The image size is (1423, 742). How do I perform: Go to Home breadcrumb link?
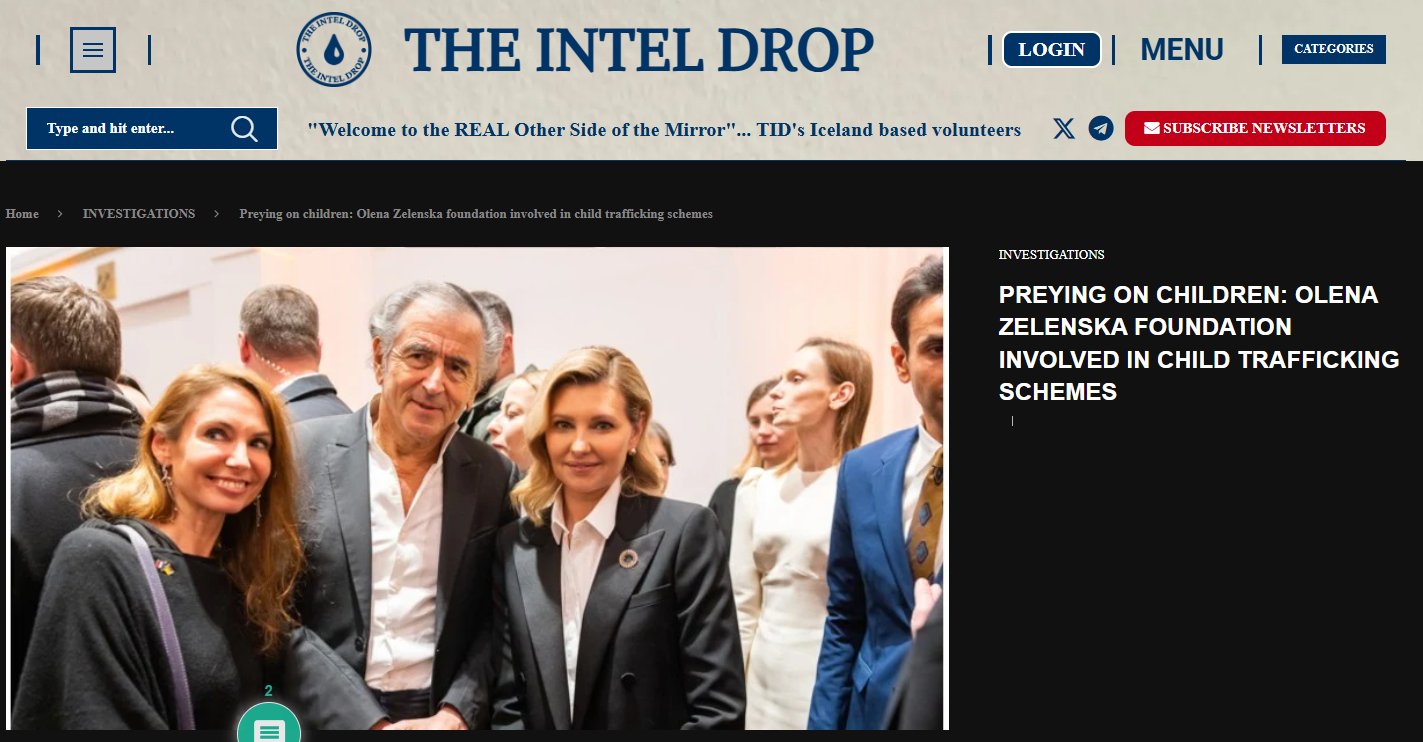22,214
